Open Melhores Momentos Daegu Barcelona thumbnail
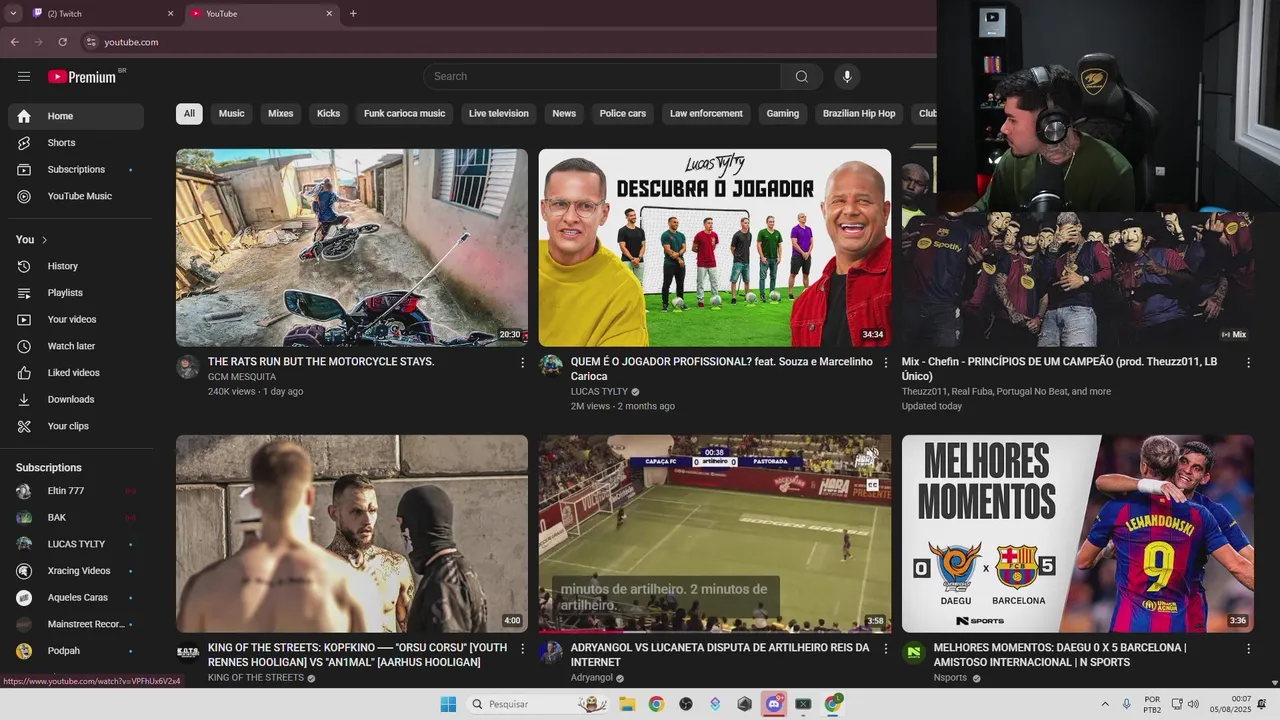1280x720 pixels. pyautogui.click(x=1078, y=533)
